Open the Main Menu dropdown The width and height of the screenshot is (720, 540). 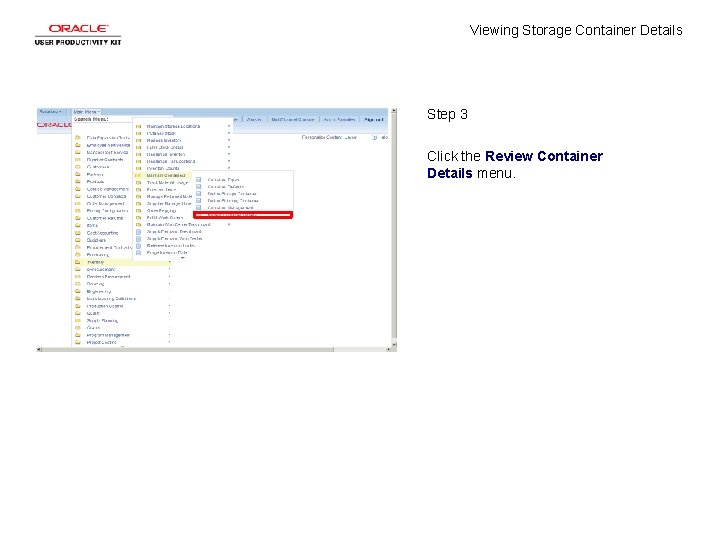[x=86, y=112]
